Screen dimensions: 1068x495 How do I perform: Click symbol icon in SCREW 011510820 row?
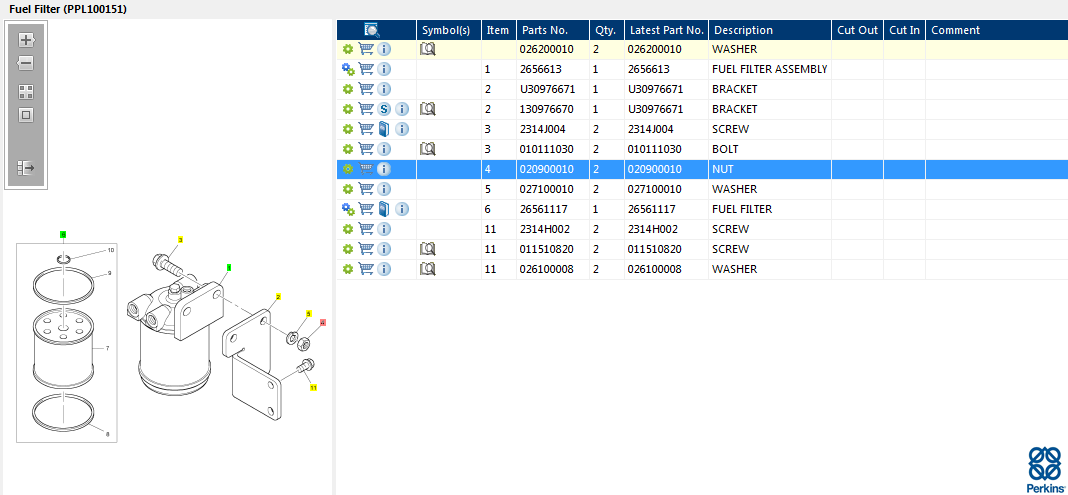[x=428, y=249]
